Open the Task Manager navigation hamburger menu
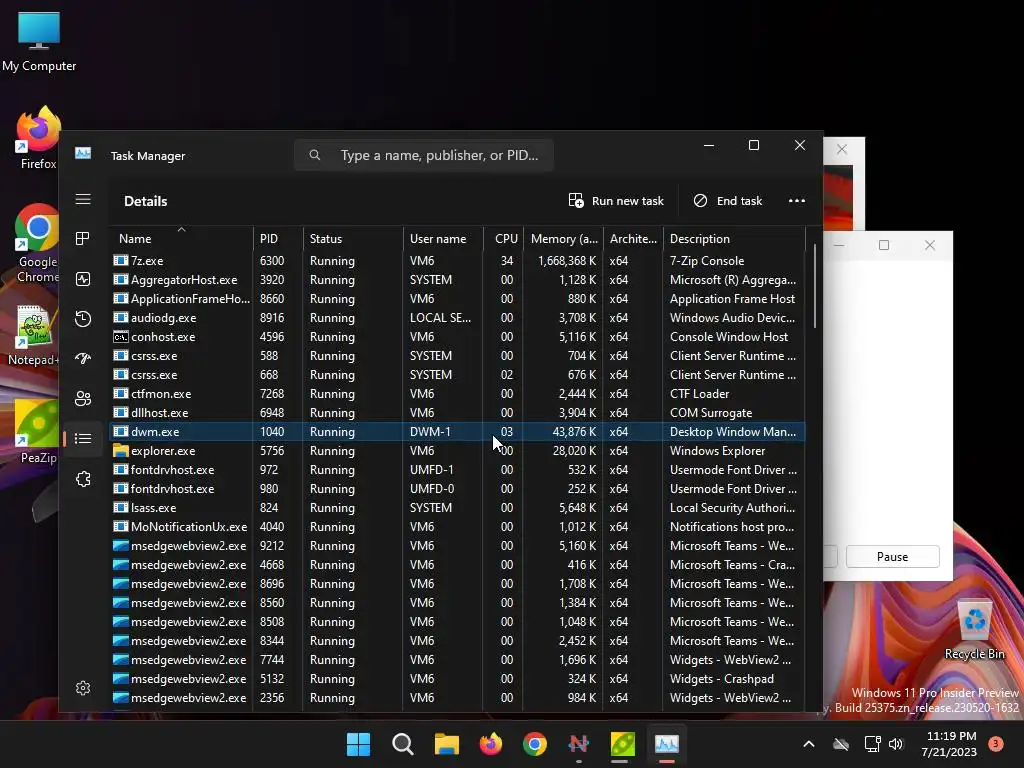Screen dimensions: 1024x768 point(83,199)
